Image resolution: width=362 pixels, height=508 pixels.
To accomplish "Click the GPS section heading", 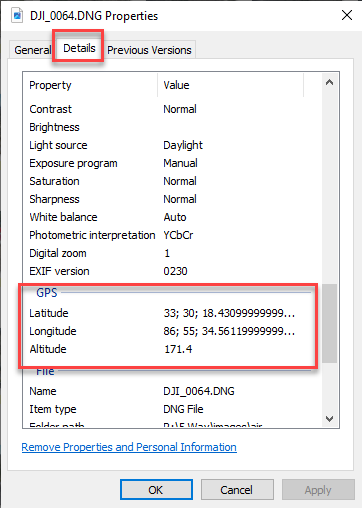I will click(47, 293).
